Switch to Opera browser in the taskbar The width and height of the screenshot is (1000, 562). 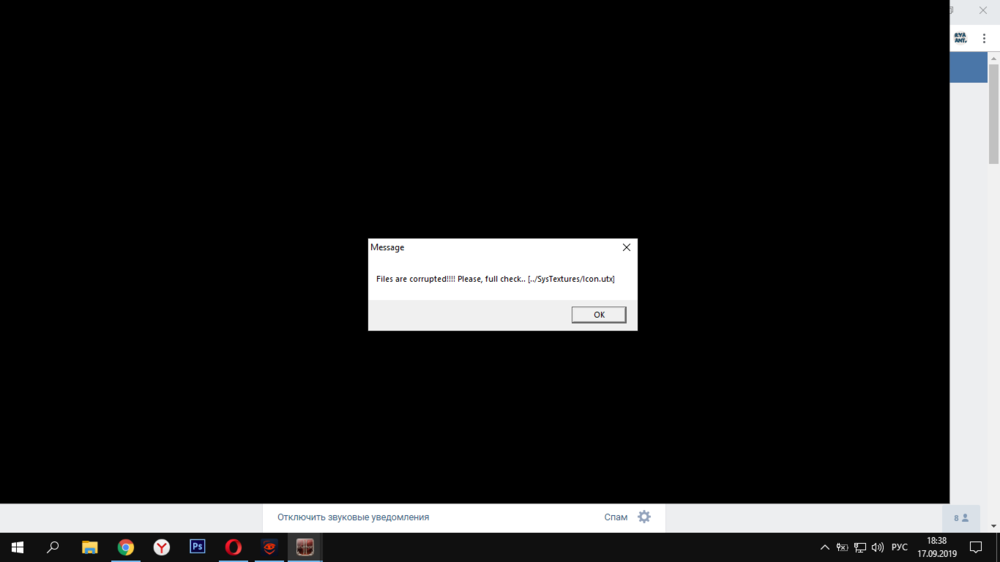tap(233, 547)
